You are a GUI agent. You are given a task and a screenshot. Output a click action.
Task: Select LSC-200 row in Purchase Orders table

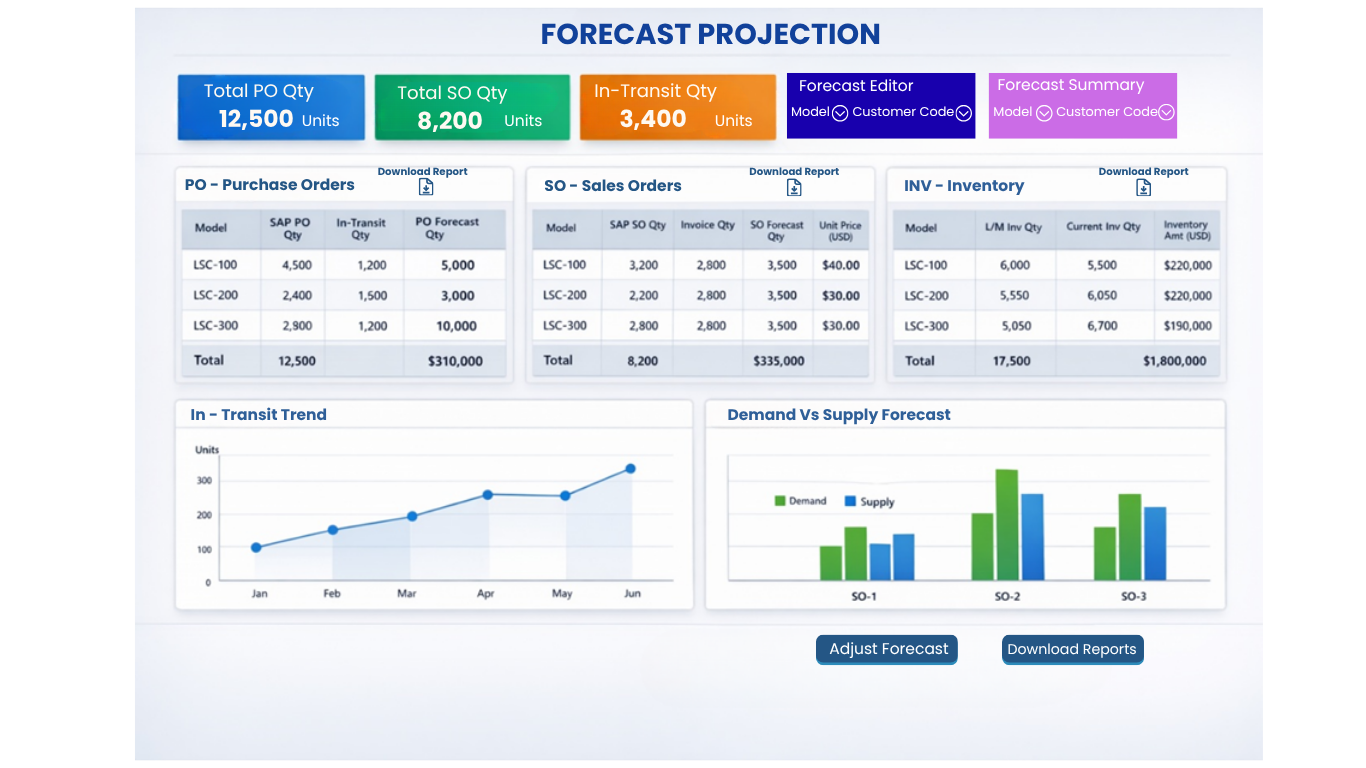tap(344, 295)
